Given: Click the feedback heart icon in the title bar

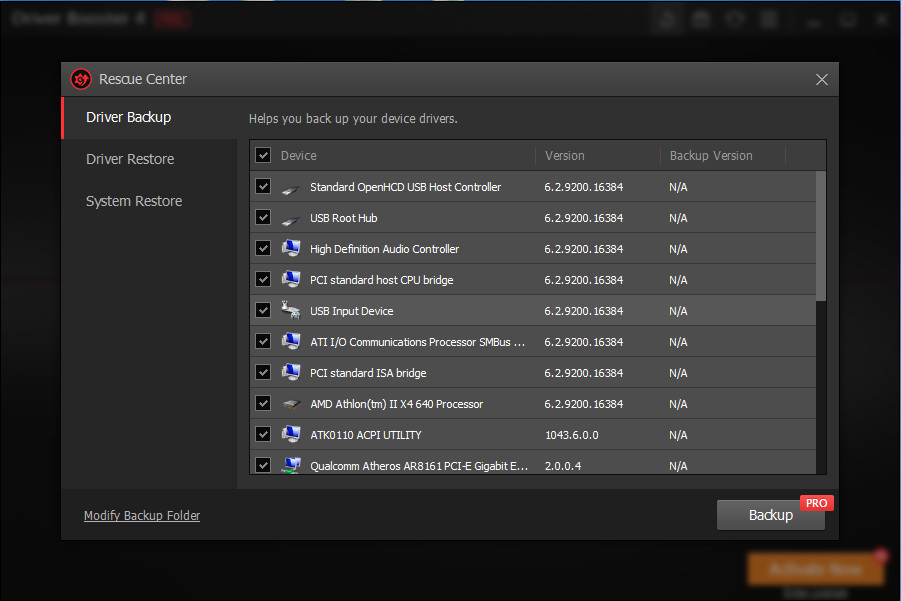Looking at the screenshot, I should (x=734, y=18).
